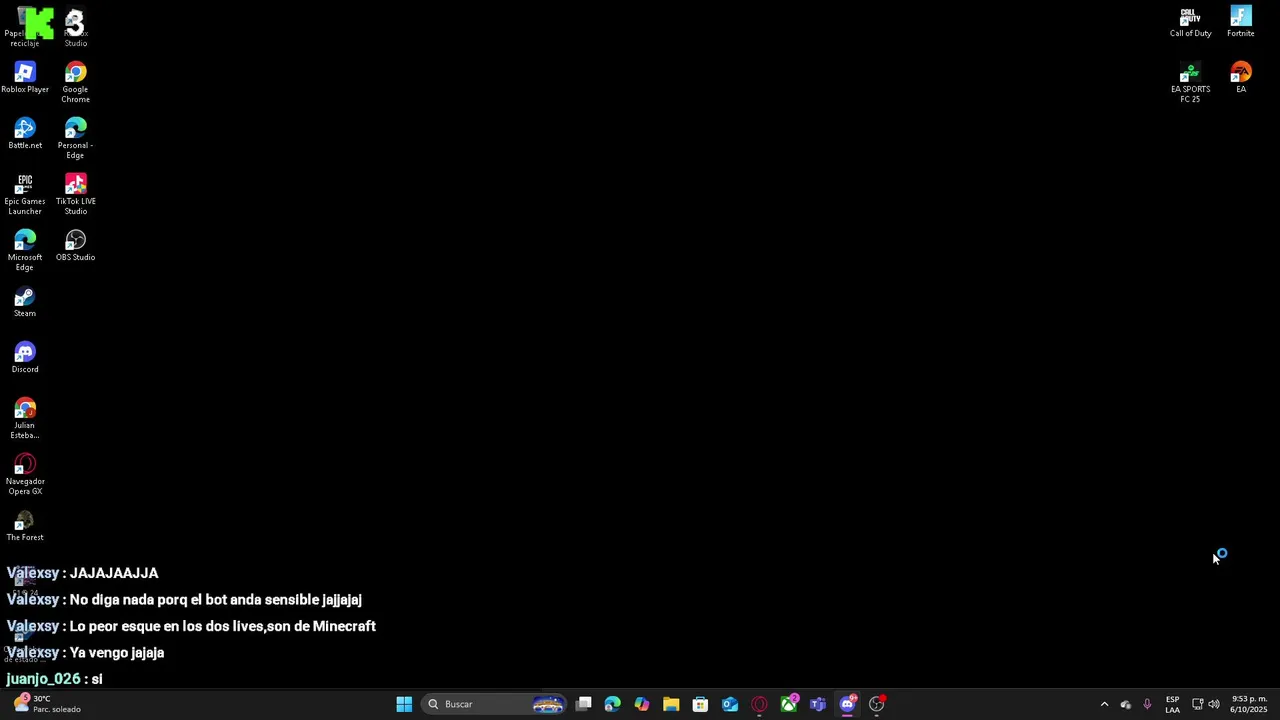Select the Roblox Studio desktop shortcut
This screenshot has width=1280, height=720.
point(75,27)
